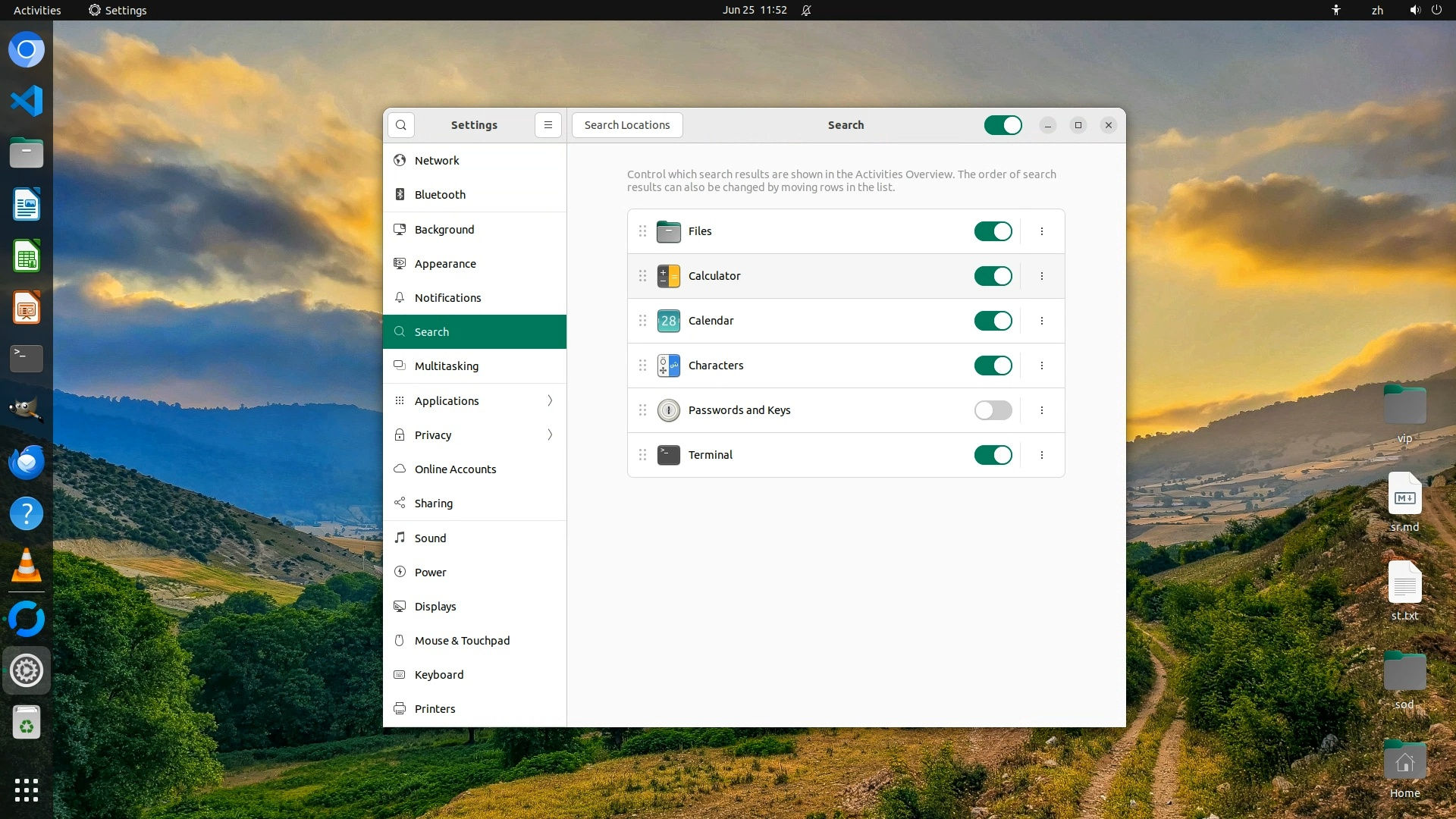Enable Passwords and Keys search toggle
Screen dimensions: 1456x819
[x=993, y=410]
